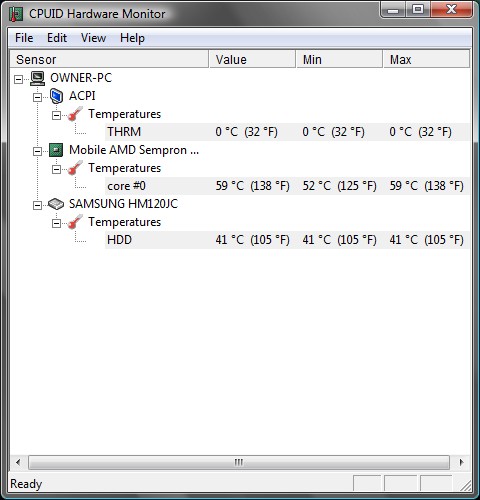Open the Help menu
Image resolution: width=480 pixels, height=500 pixels.
pyautogui.click(x=132, y=38)
